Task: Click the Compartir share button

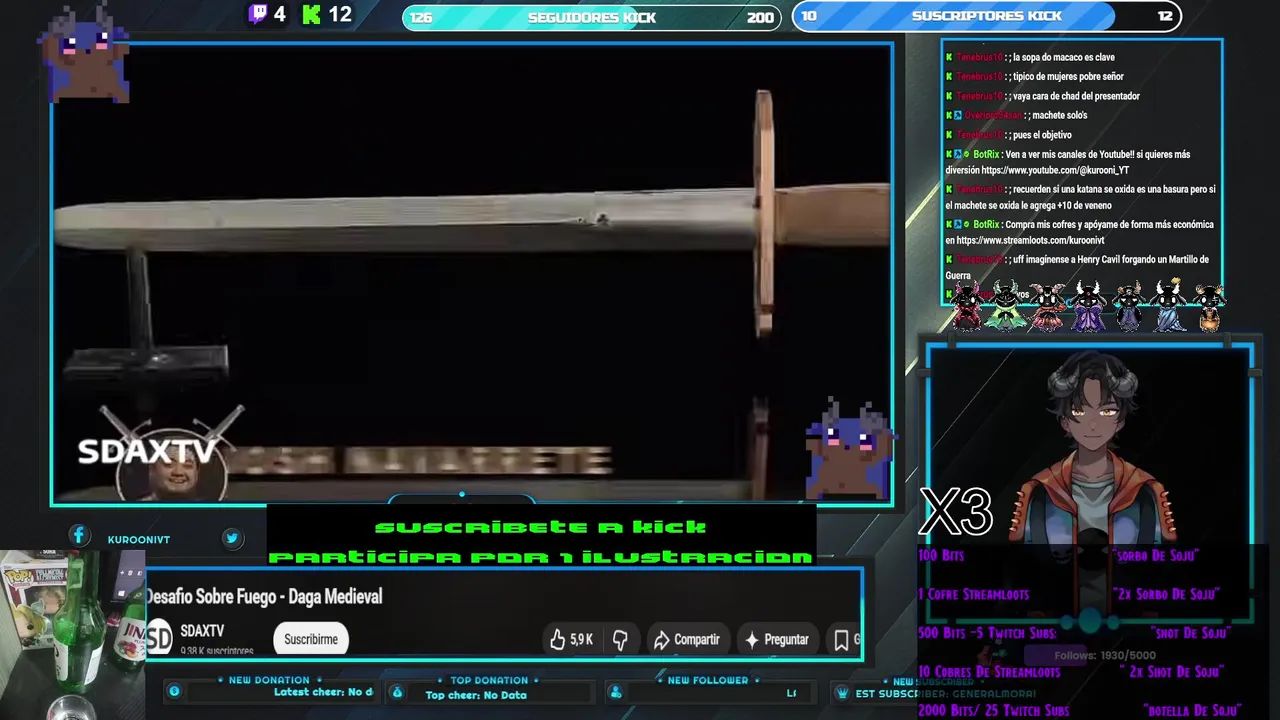Action: pos(686,639)
